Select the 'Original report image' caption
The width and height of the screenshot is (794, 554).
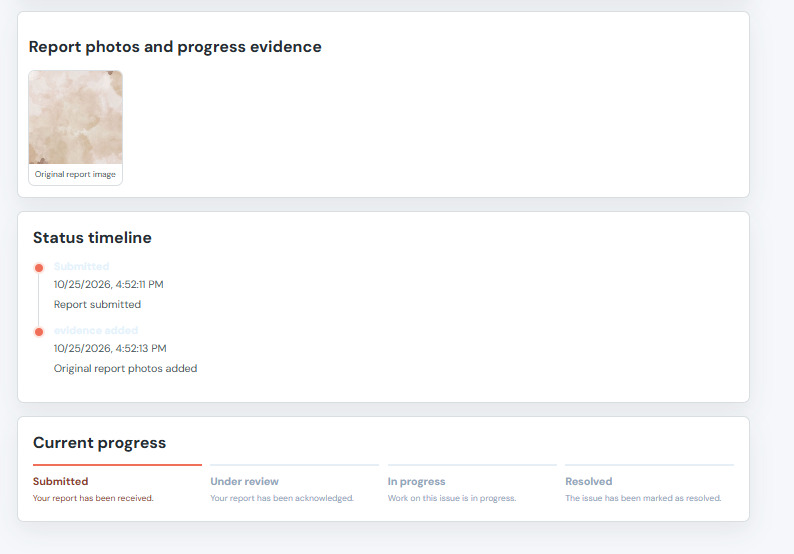click(75, 174)
